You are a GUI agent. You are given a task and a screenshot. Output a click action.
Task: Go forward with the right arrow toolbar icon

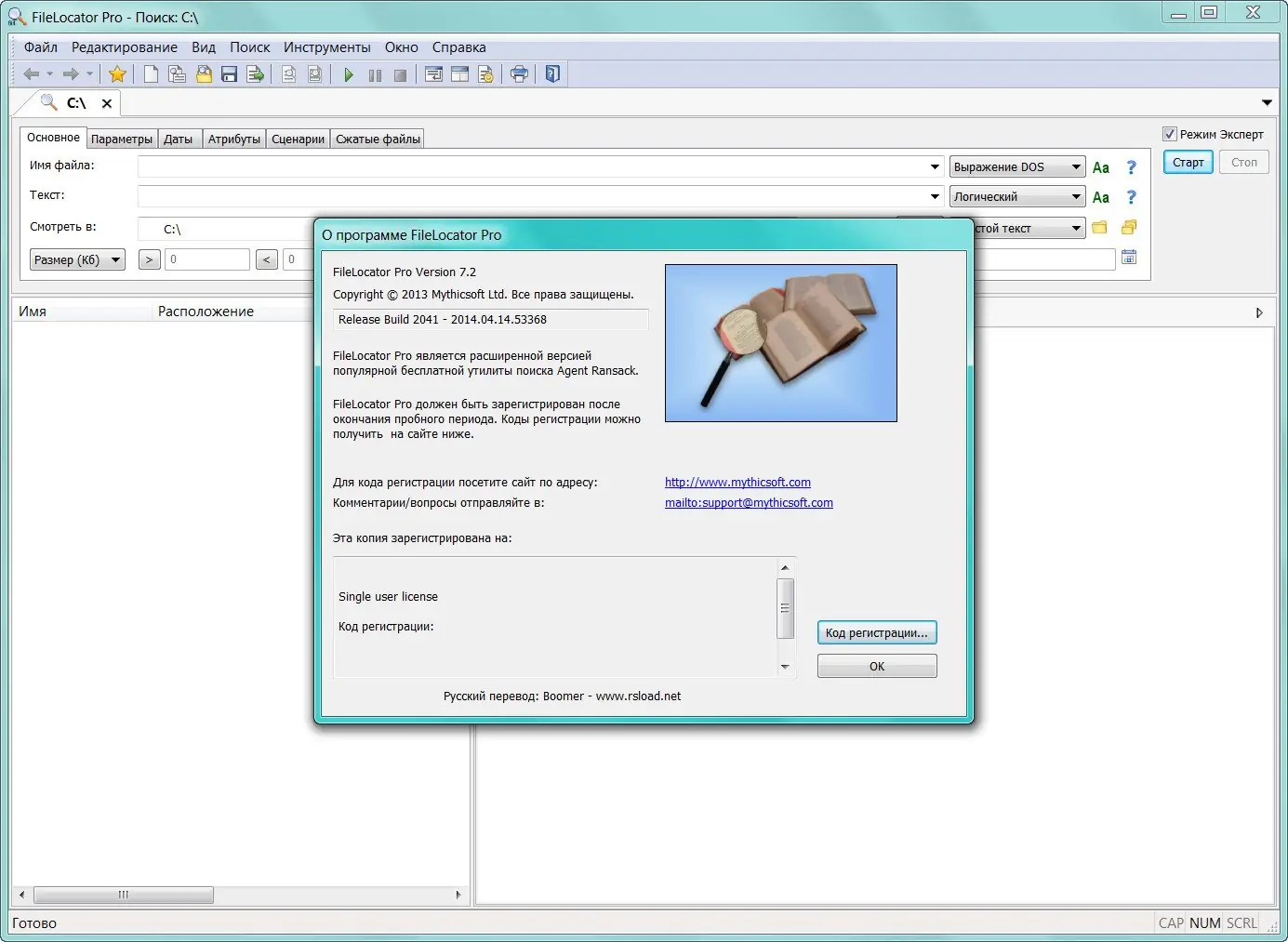point(71,74)
